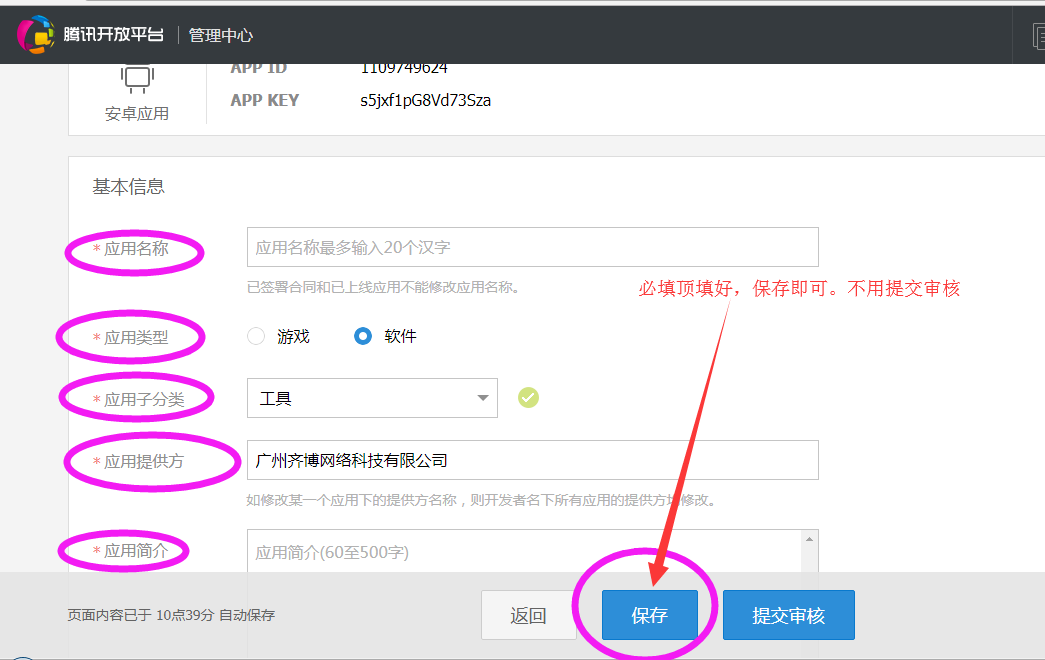The height and width of the screenshot is (660, 1045).
Task: Click inside the 应用简介 text area
Action: coord(525,552)
